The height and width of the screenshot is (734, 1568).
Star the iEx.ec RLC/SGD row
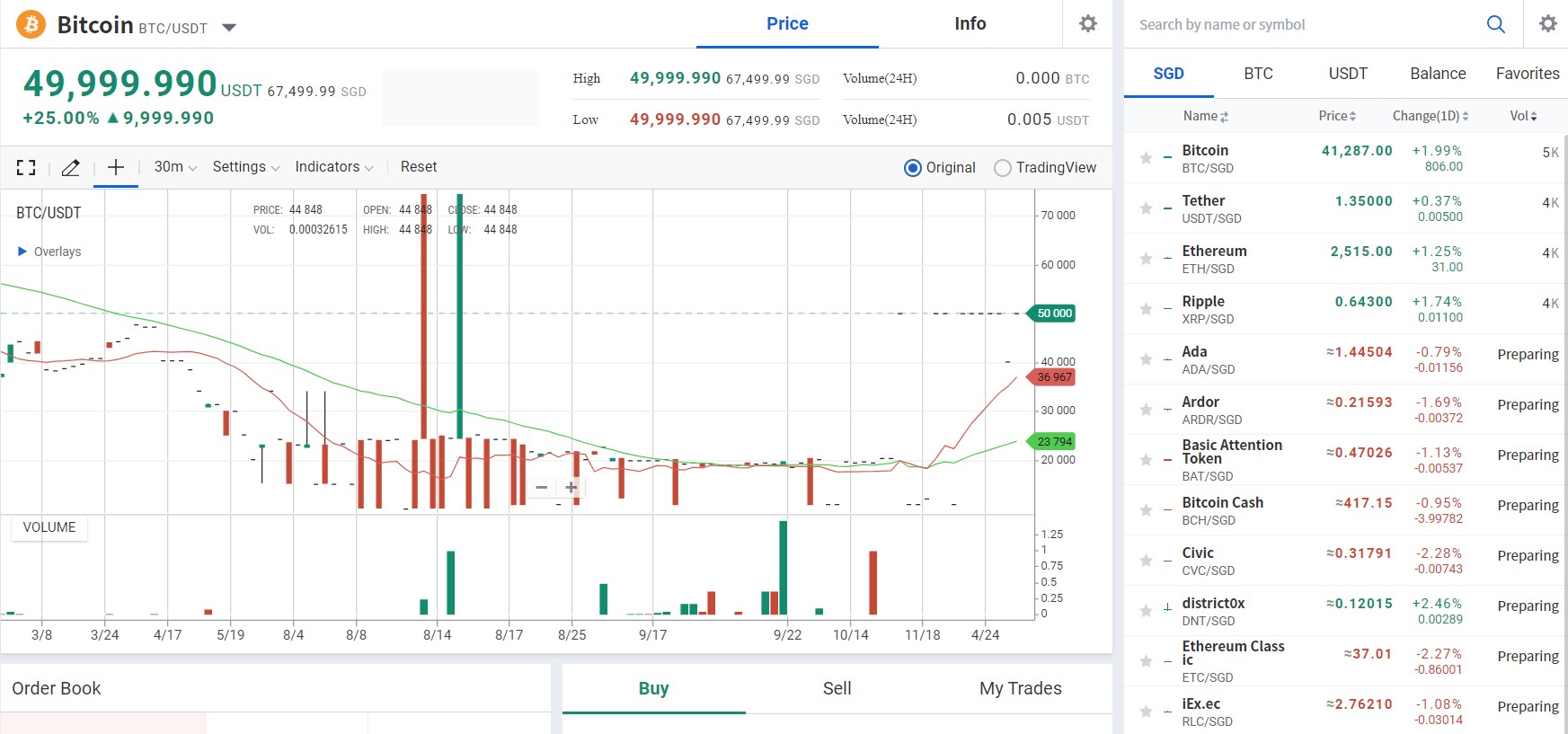point(1146,712)
